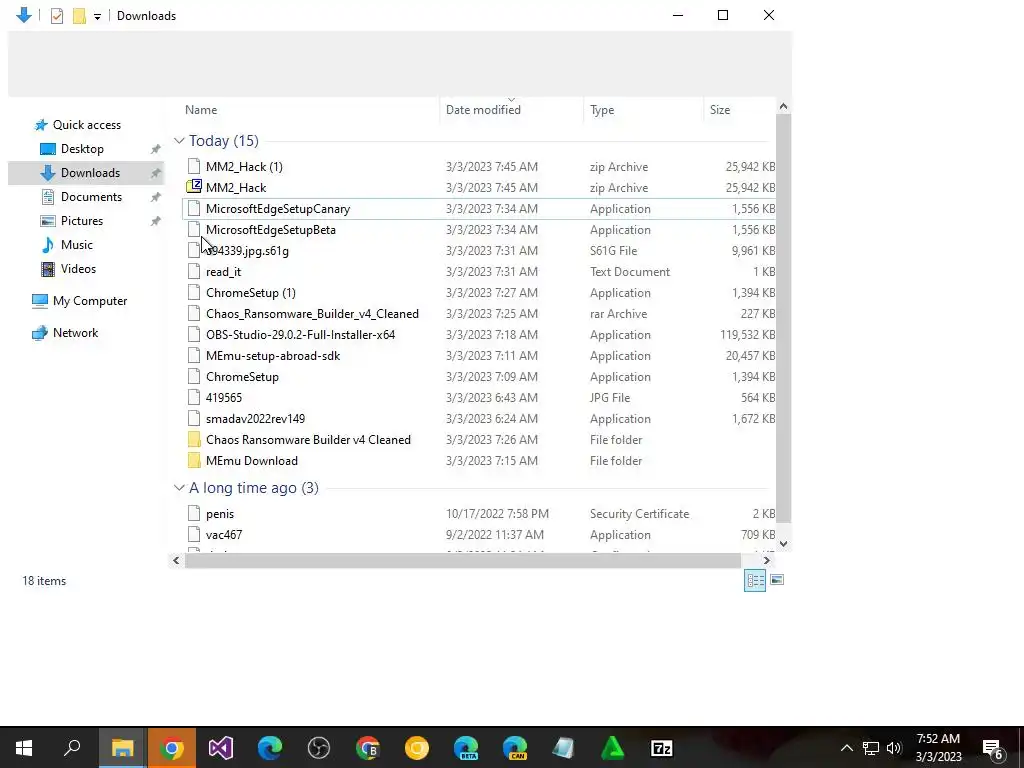Switch to Large icons view layout
This screenshot has height=768, width=1024.
click(776, 580)
